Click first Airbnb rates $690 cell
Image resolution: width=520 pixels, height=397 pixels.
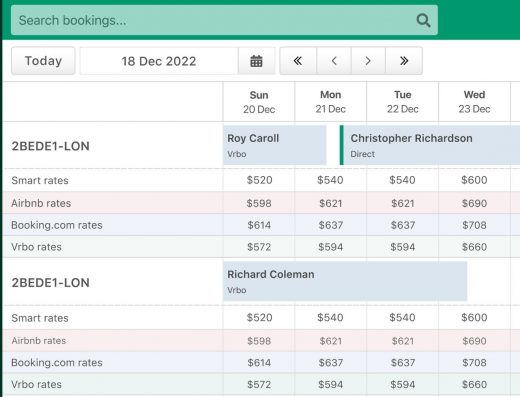[474, 203]
